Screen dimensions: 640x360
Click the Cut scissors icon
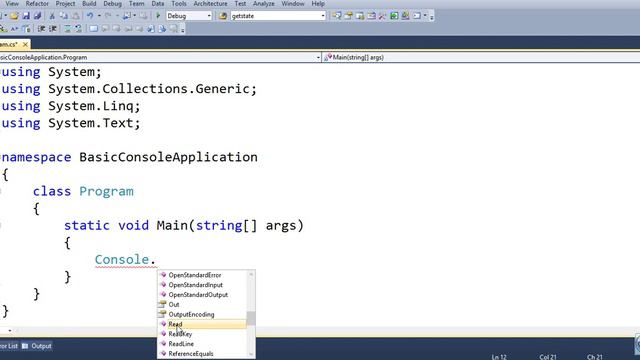[x=52, y=16]
